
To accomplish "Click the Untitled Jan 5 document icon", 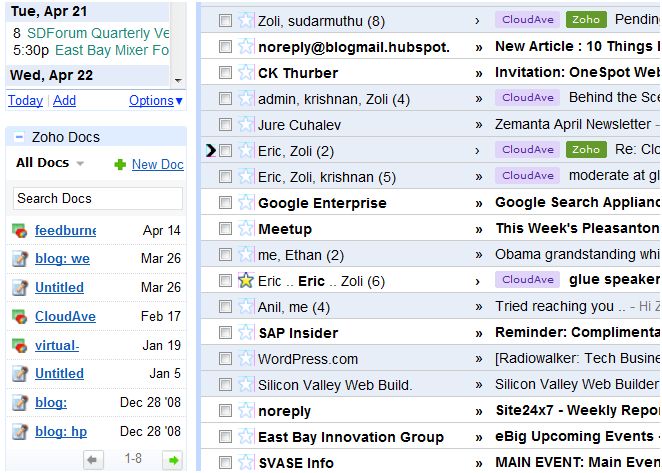I will pyautogui.click(x=19, y=374).
